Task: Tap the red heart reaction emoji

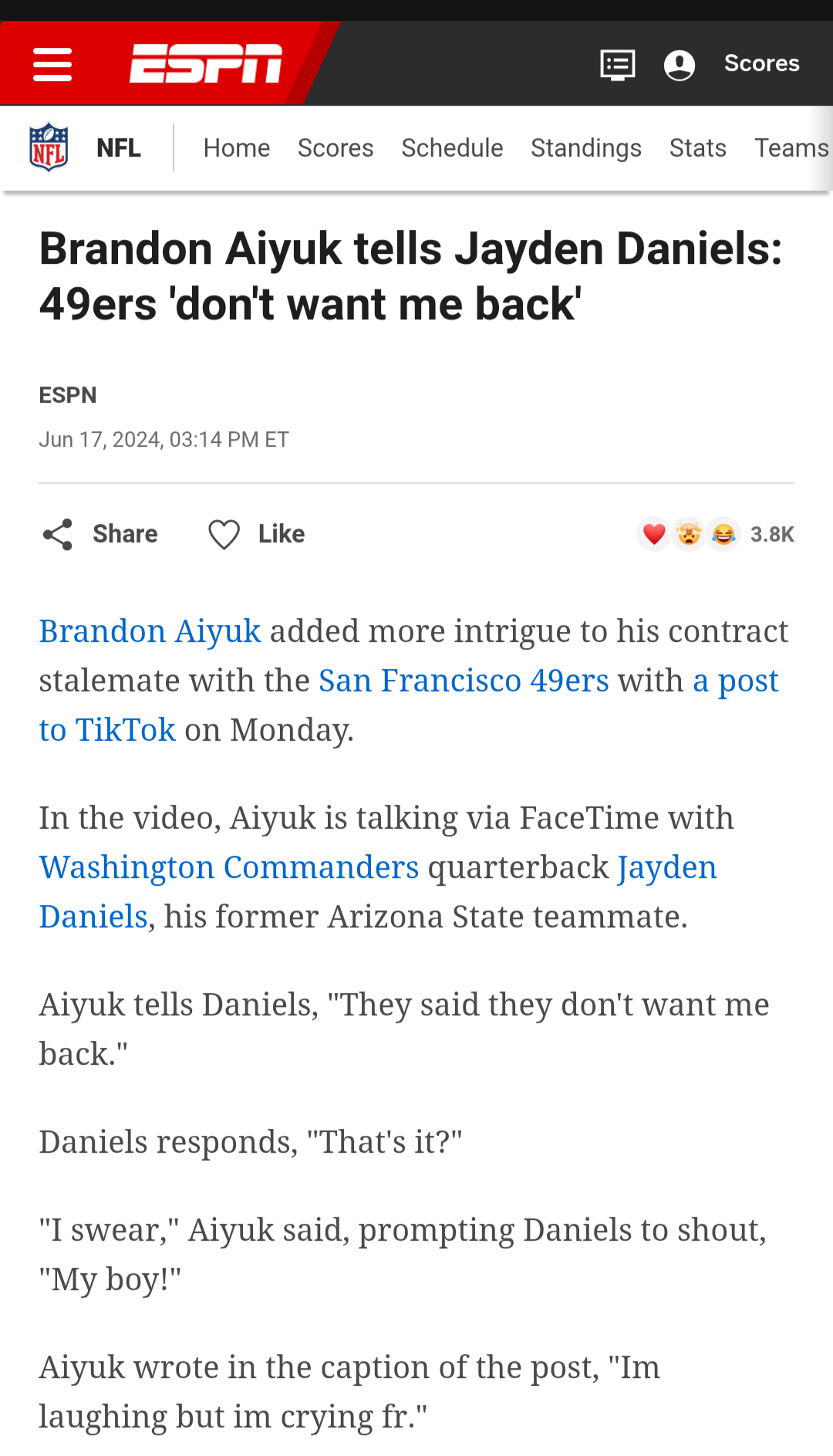Action: [654, 534]
